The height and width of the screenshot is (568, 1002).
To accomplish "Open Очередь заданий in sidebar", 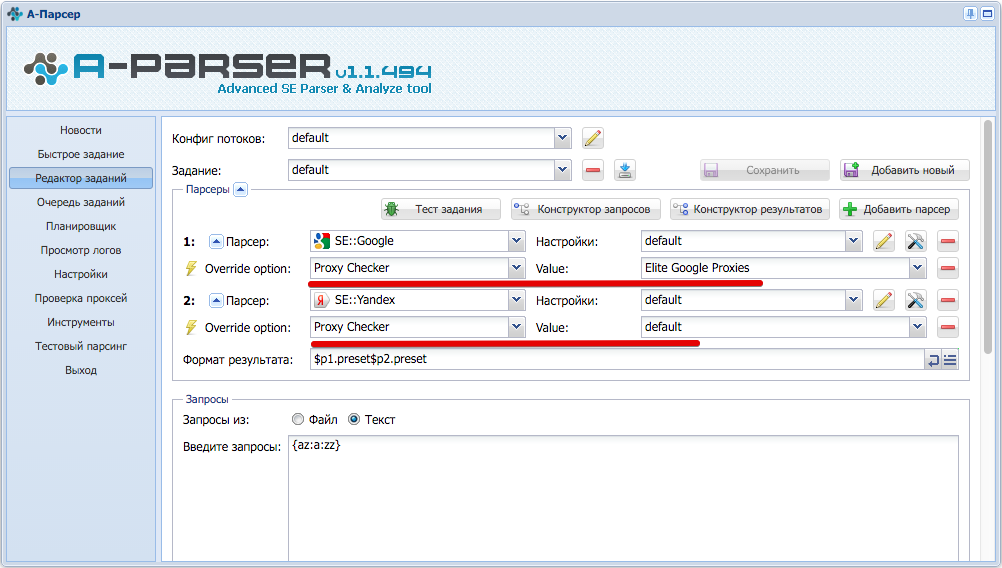I will coord(81,202).
